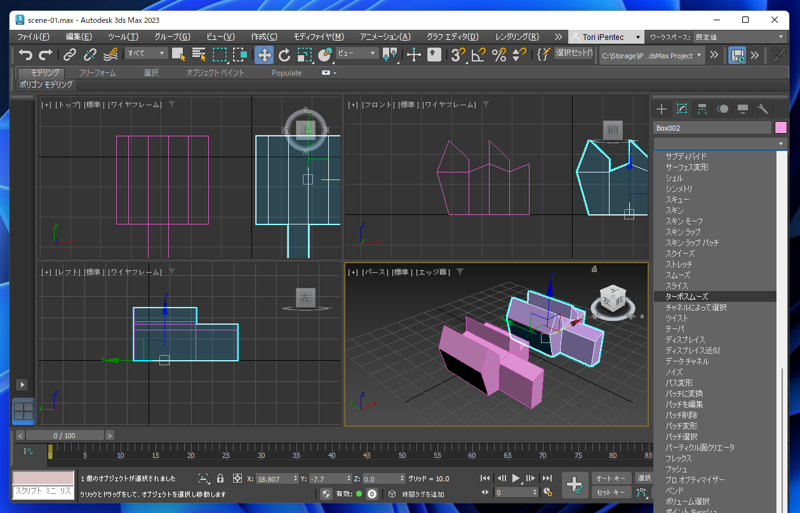Activate the Select and Rotate tool
Image resolution: width=800 pixels, height=513 pixels.
click(x=284, y=55)
